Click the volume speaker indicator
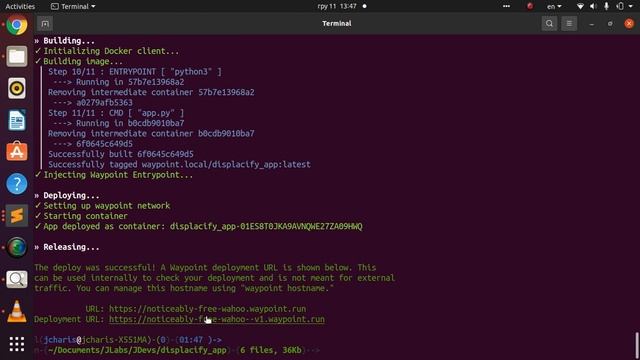The image size is (640, 360). (593, 6)
